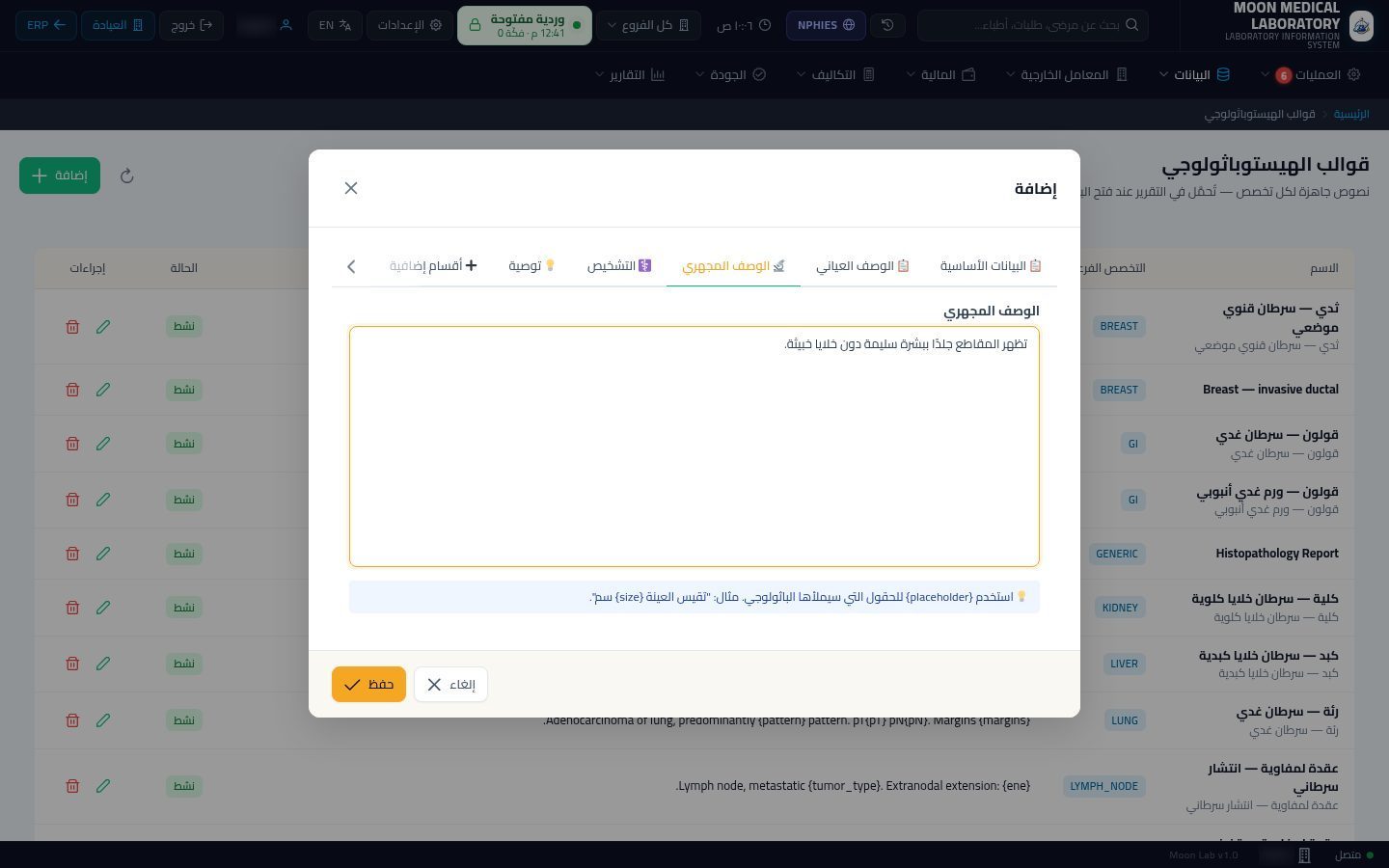Viewport: 1389px width, 868px height.
Task: Edit the كبد سرطان خلايا كبدية row
Action: pos(103,664)
